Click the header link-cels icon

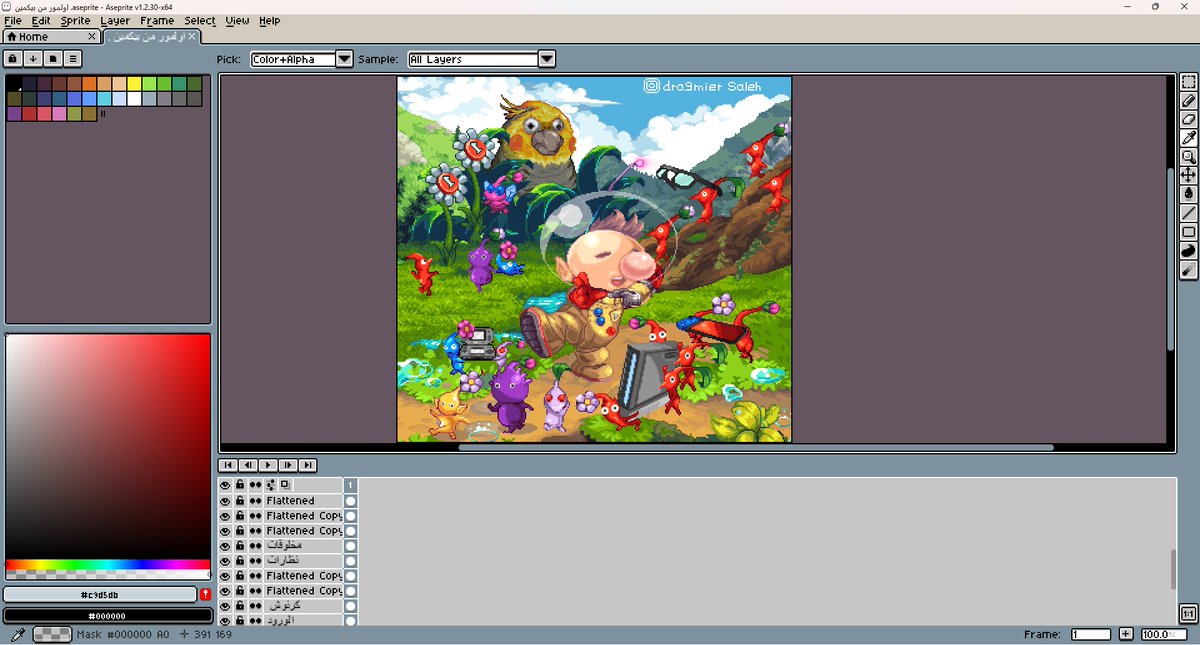click(270, 484)
